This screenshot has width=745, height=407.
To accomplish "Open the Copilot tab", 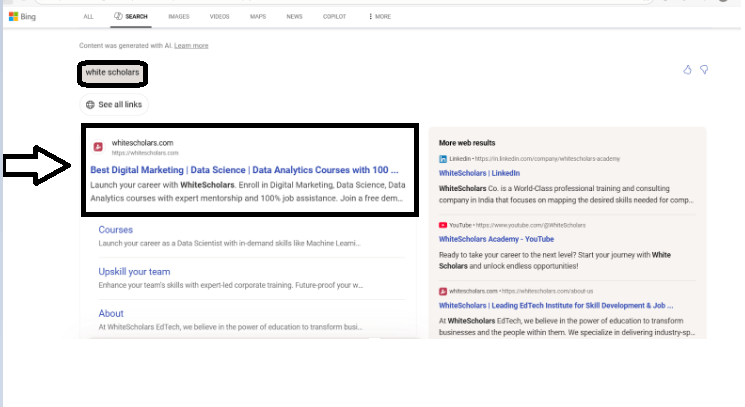I will (x=335, y=17).
